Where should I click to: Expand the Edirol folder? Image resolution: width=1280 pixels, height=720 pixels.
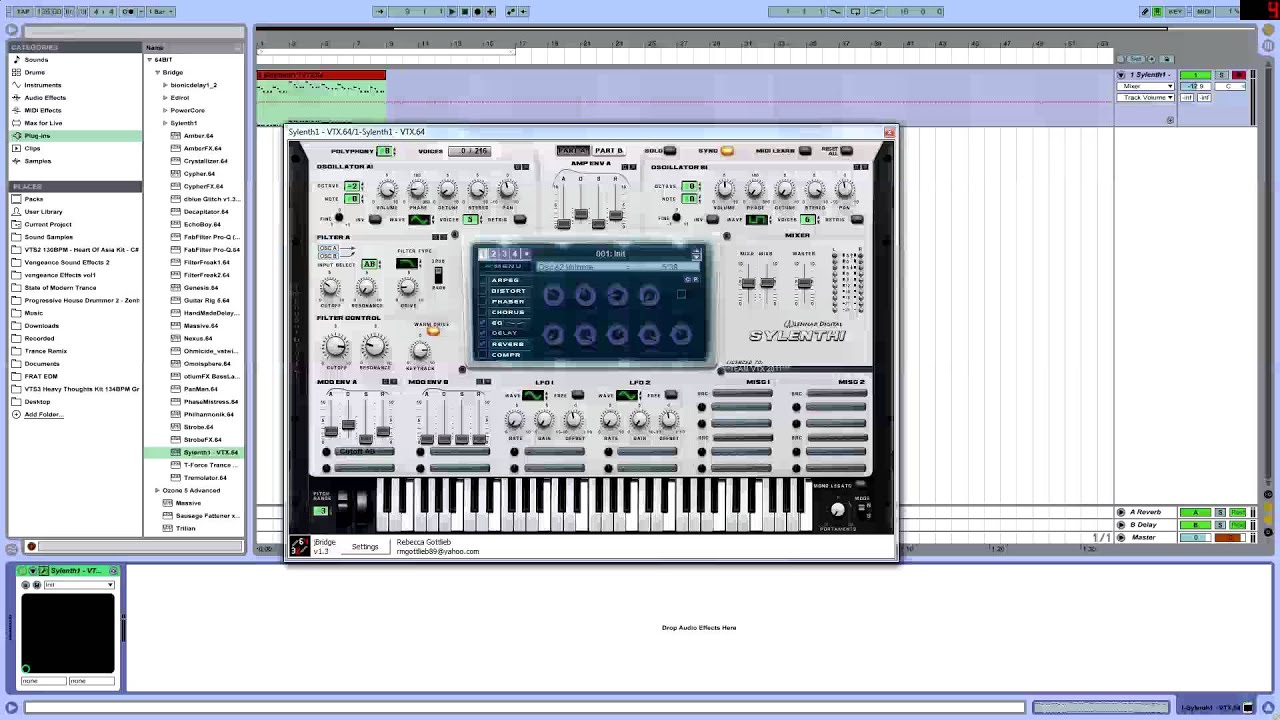click(x=165, y=97)
